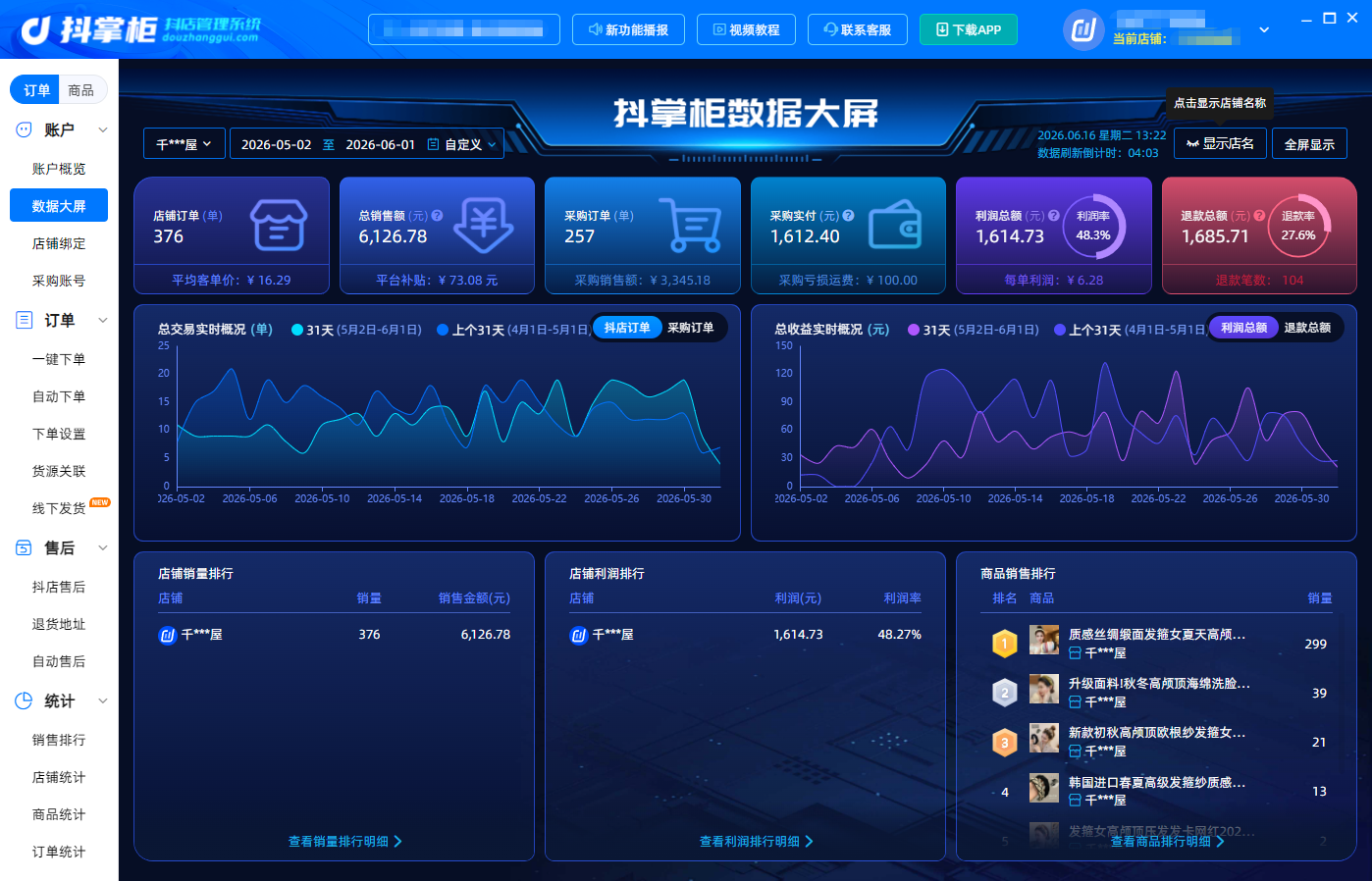
Task: Click the 下载APP download icon
Action: tap(942, 29)
